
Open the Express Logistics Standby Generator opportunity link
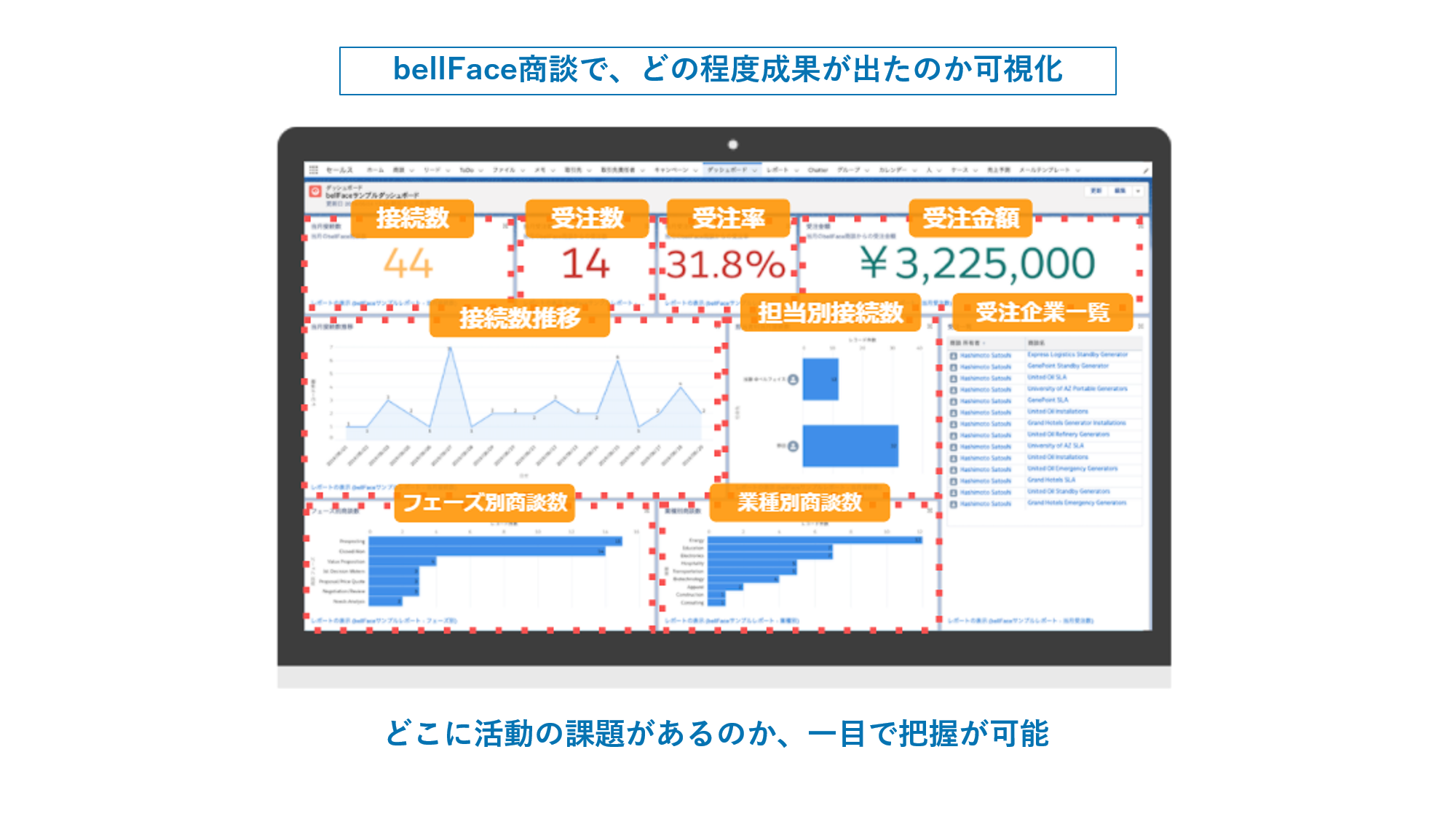pos(1077,355)
